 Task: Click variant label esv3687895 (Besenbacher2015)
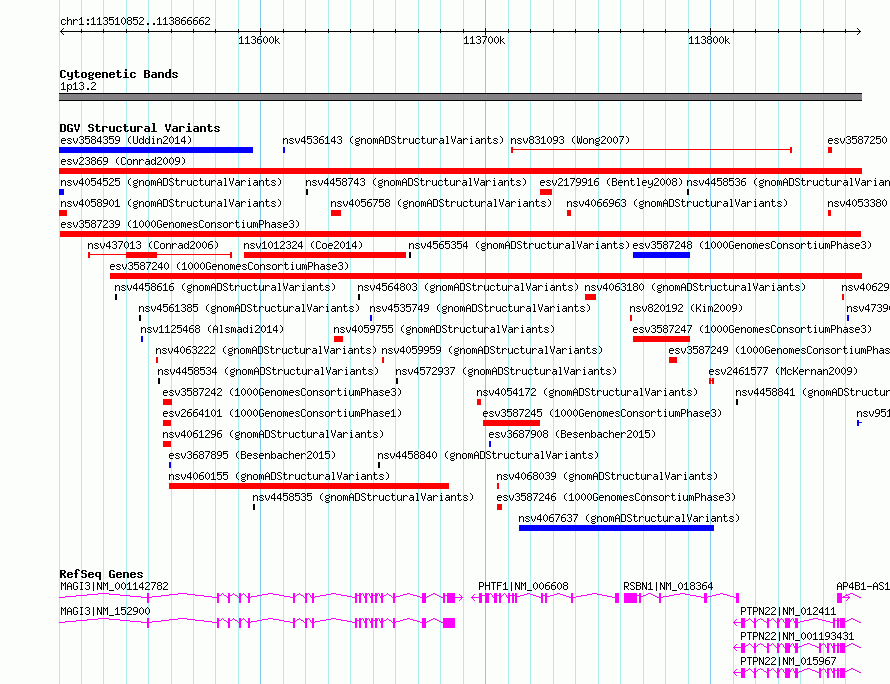pyautogui.click(x=253, y=455)
